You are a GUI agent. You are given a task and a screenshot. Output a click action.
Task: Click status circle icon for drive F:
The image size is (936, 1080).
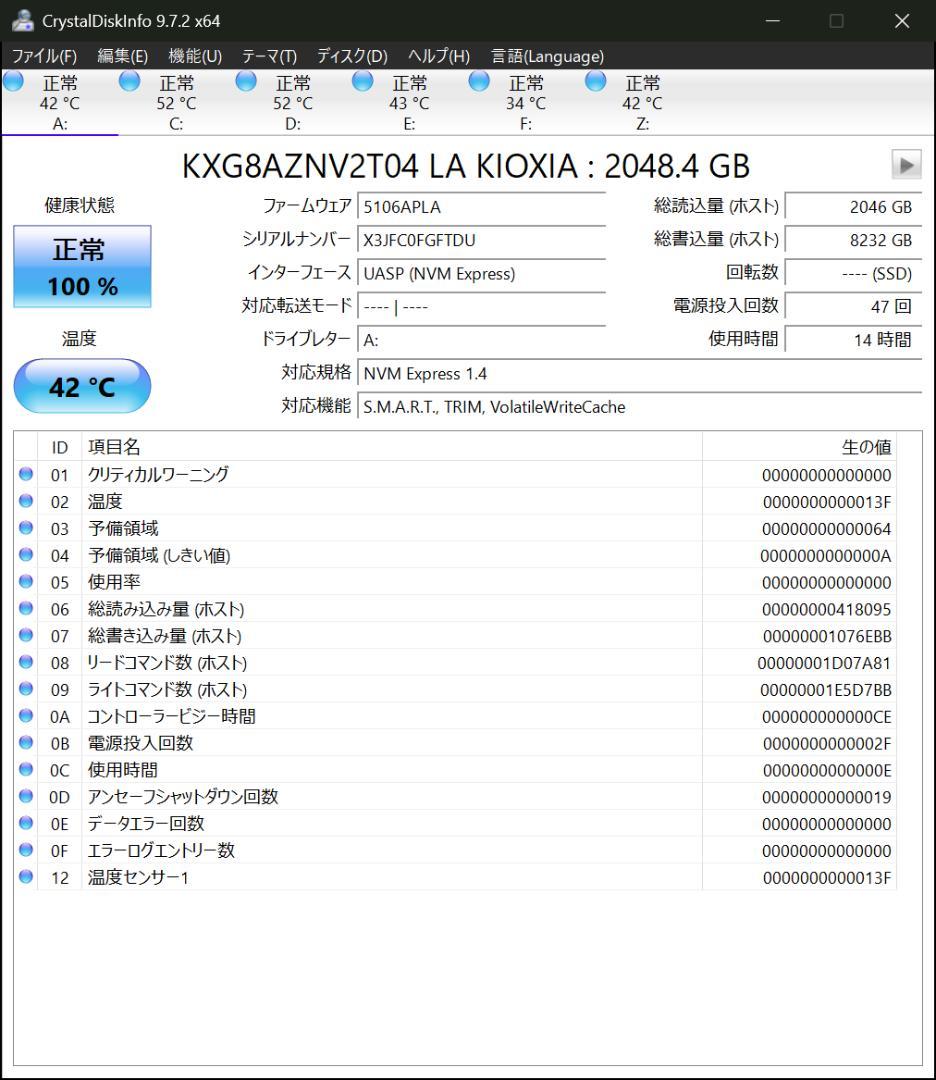479,81
